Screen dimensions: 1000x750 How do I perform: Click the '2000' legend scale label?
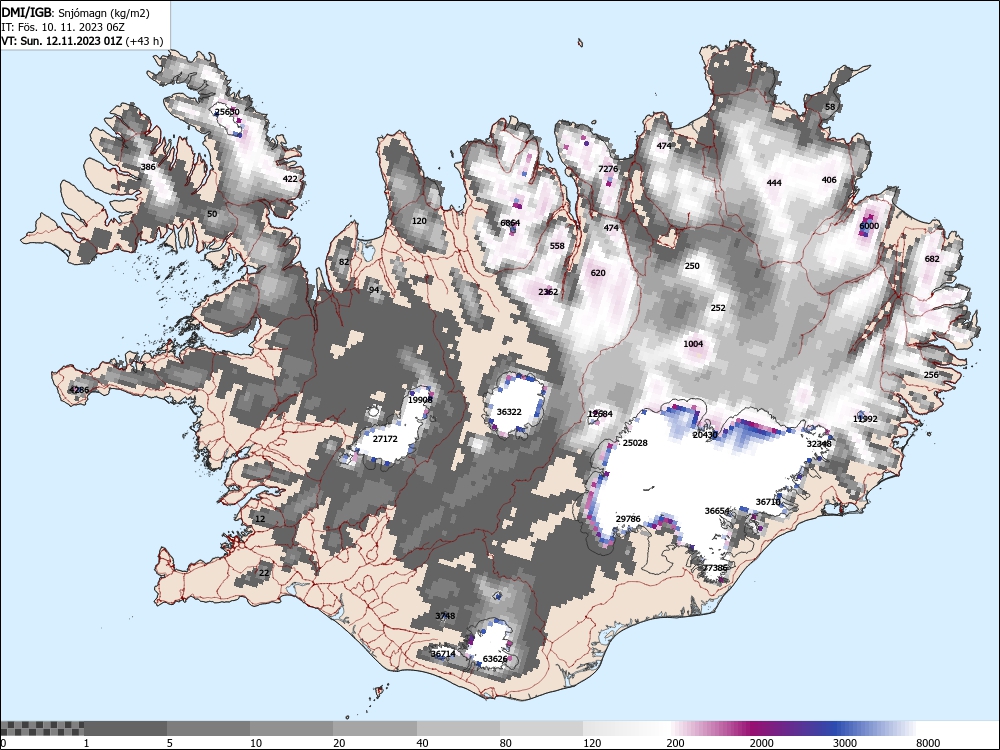click(761, 743)
